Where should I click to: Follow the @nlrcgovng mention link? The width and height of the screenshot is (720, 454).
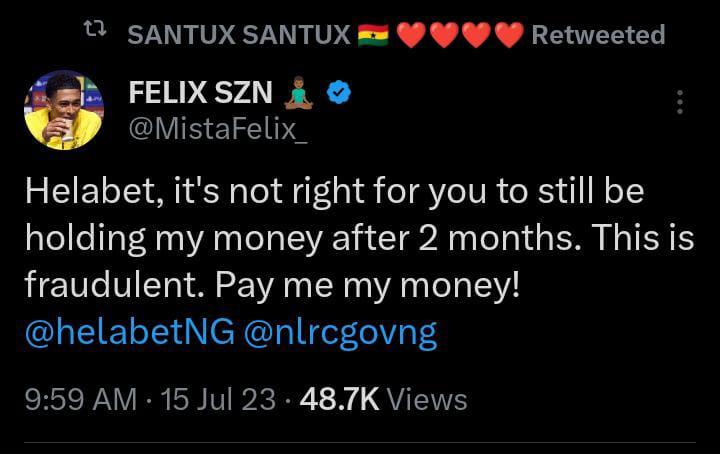tap(341, 333)
